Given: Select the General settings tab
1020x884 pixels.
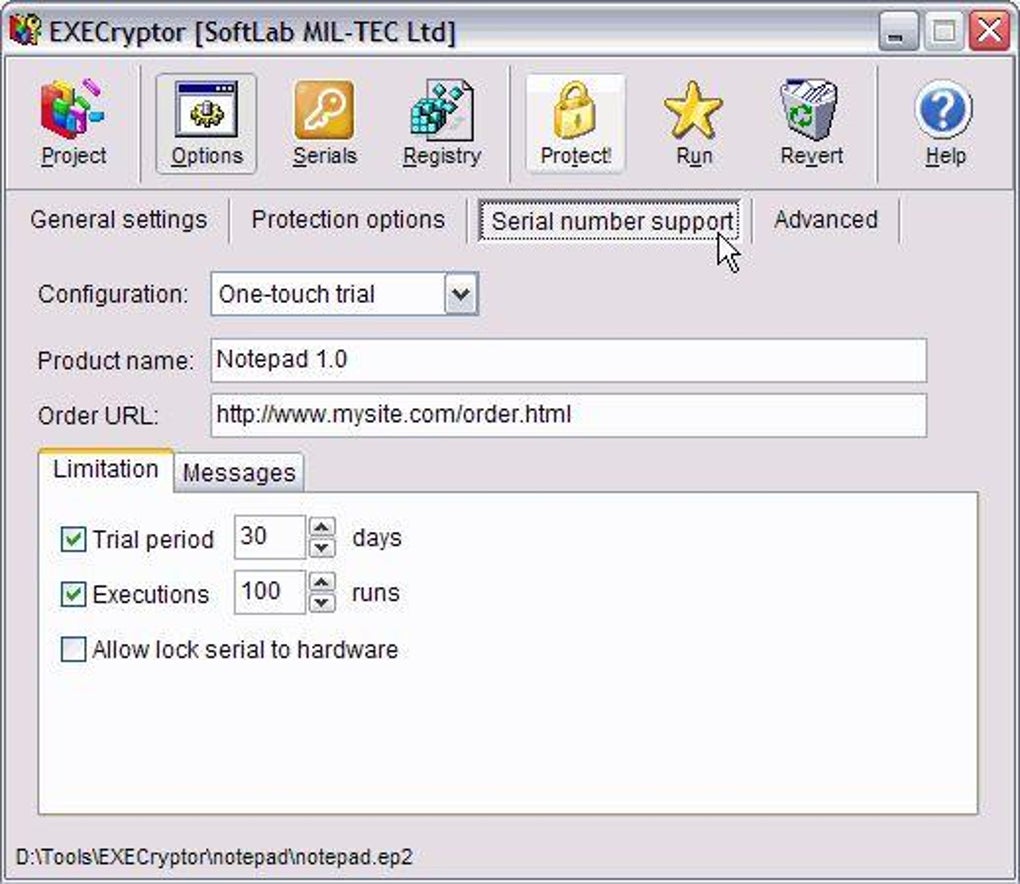Looking at the screenshot, I should [x=117, y=219].
